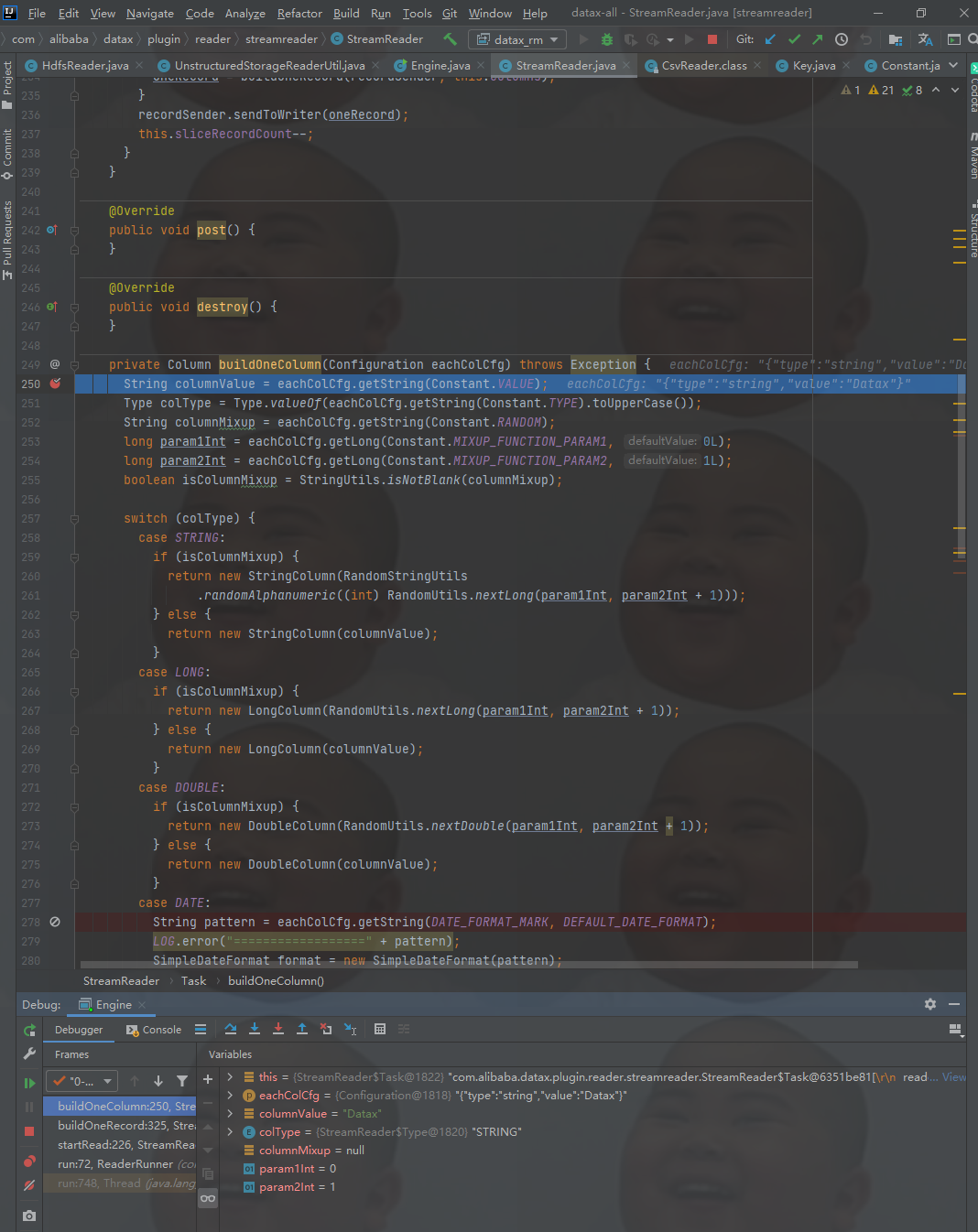Switch to UnstructuredStorageReaderUtil.java tab
This screenshot has width=978, height=1232.
[x=269, y=66]
